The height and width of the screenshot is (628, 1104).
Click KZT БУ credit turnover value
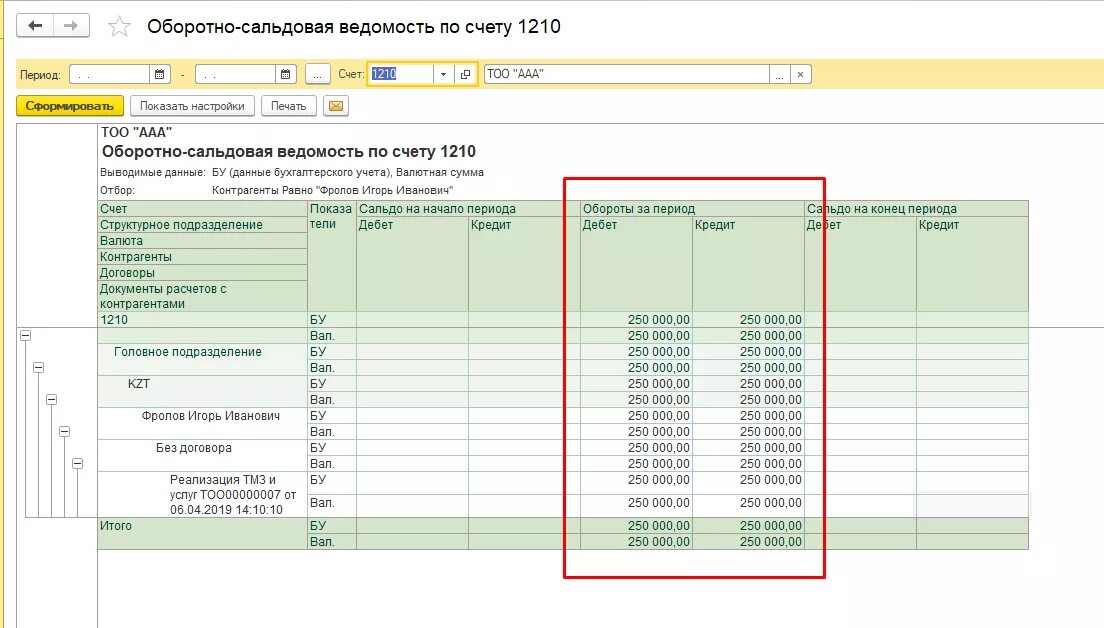click(x=748, y=384)
